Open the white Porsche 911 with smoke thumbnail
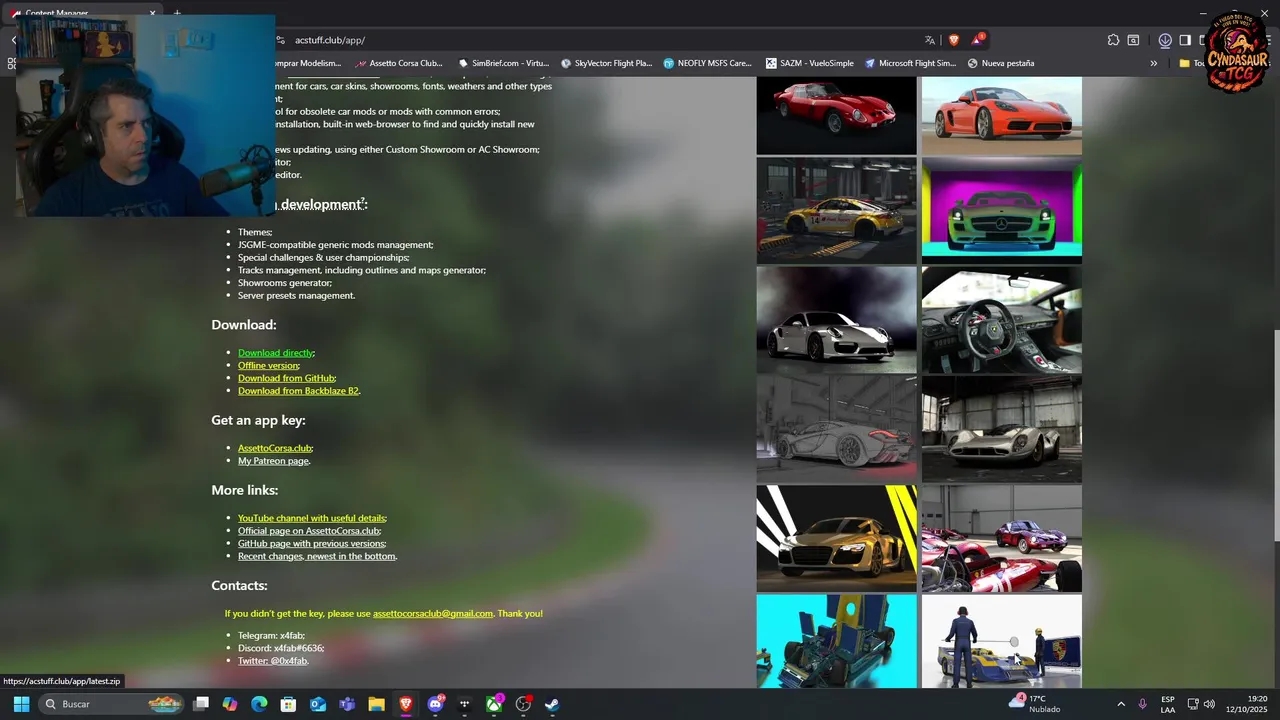This screenshot has height=720, width=1280. (836, 320)
